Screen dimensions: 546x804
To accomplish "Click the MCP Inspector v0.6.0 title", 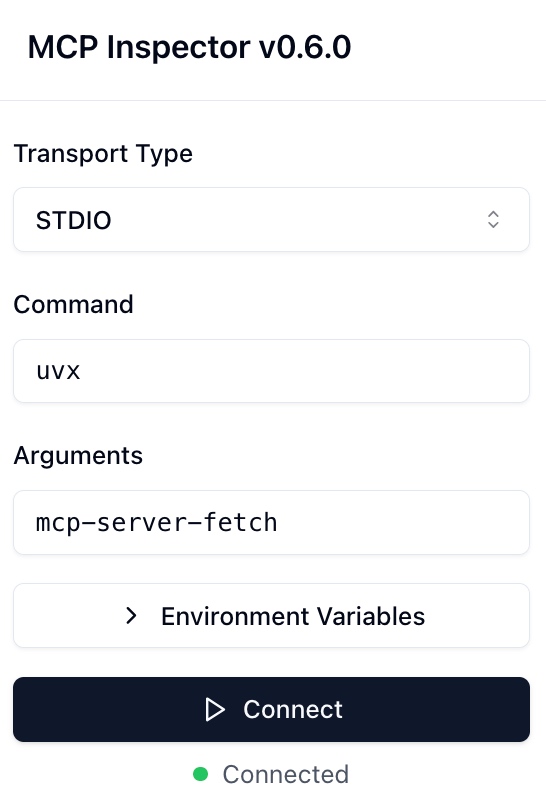I will [x=189, y=47].
